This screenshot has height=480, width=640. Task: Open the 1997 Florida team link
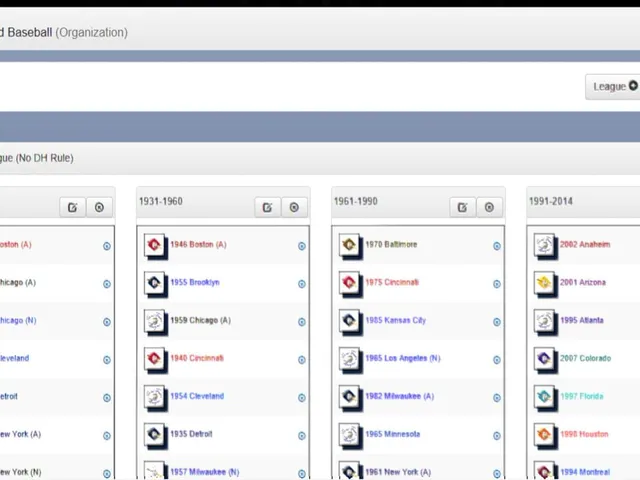(582, 396)
